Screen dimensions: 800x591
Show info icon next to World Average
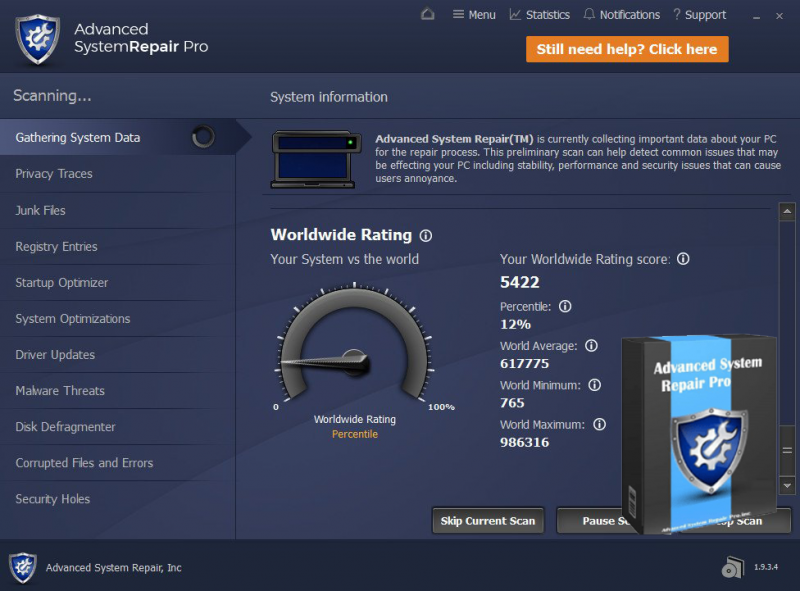pyautogui.click(x=591, y=346)
